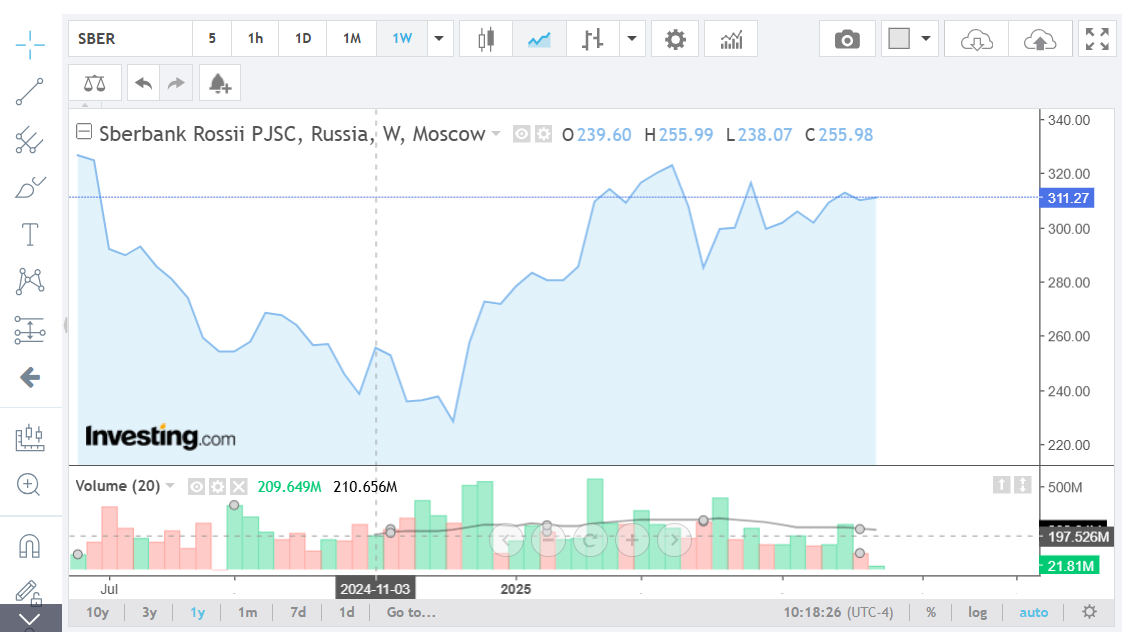
Task: Click the 10:18:26 (UTC-4) timezone clock
Action: coord(838,612)
